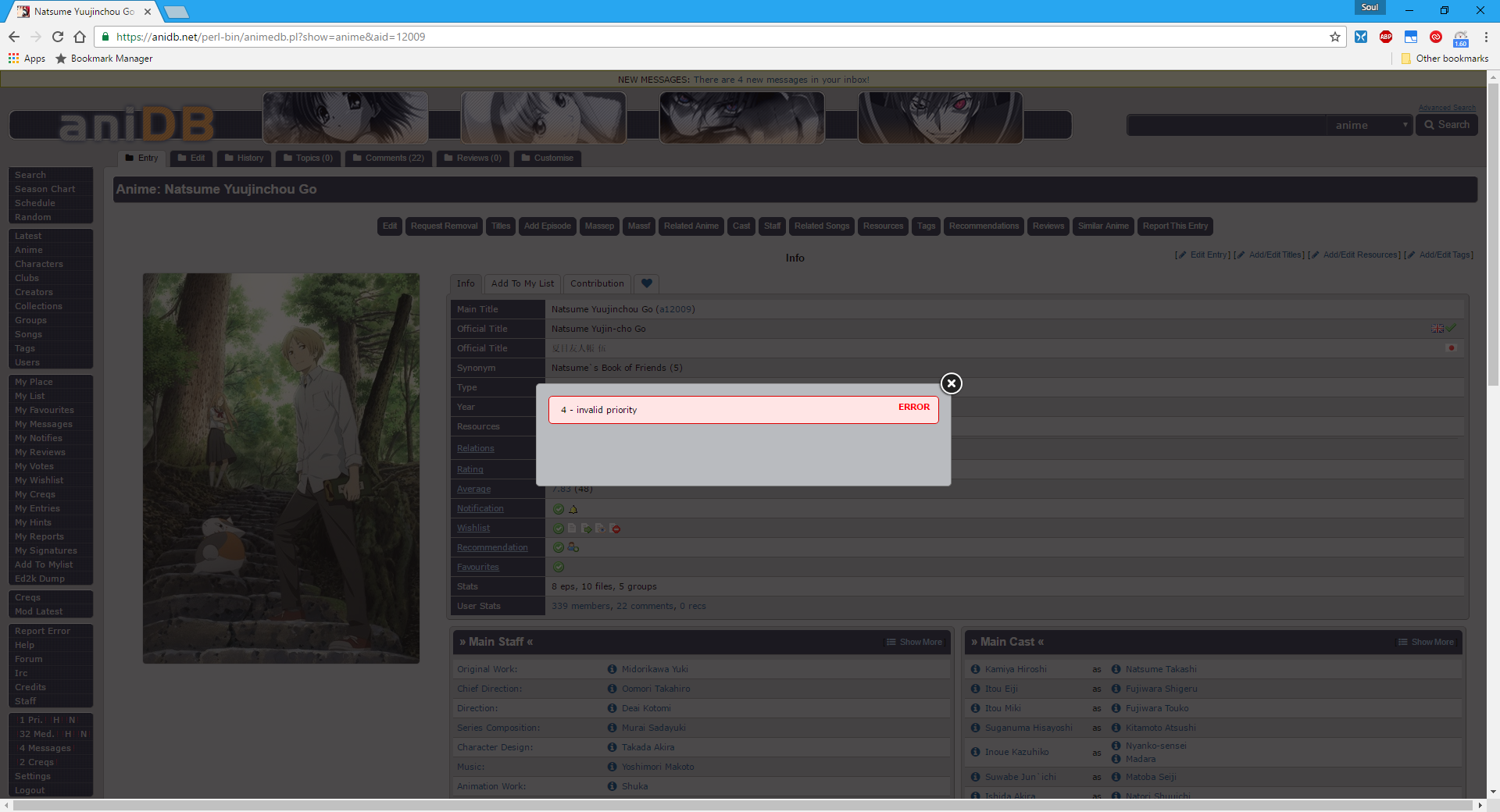Expand Show More in Main Cast
1500x812 pixels.
[x=1426, y=642]
